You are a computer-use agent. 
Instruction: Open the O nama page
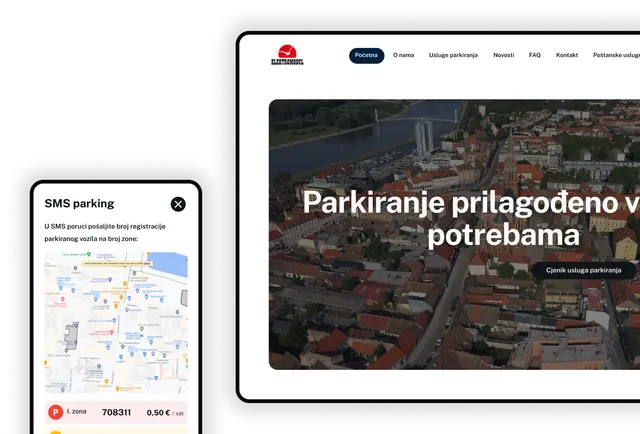coord(403,55)
